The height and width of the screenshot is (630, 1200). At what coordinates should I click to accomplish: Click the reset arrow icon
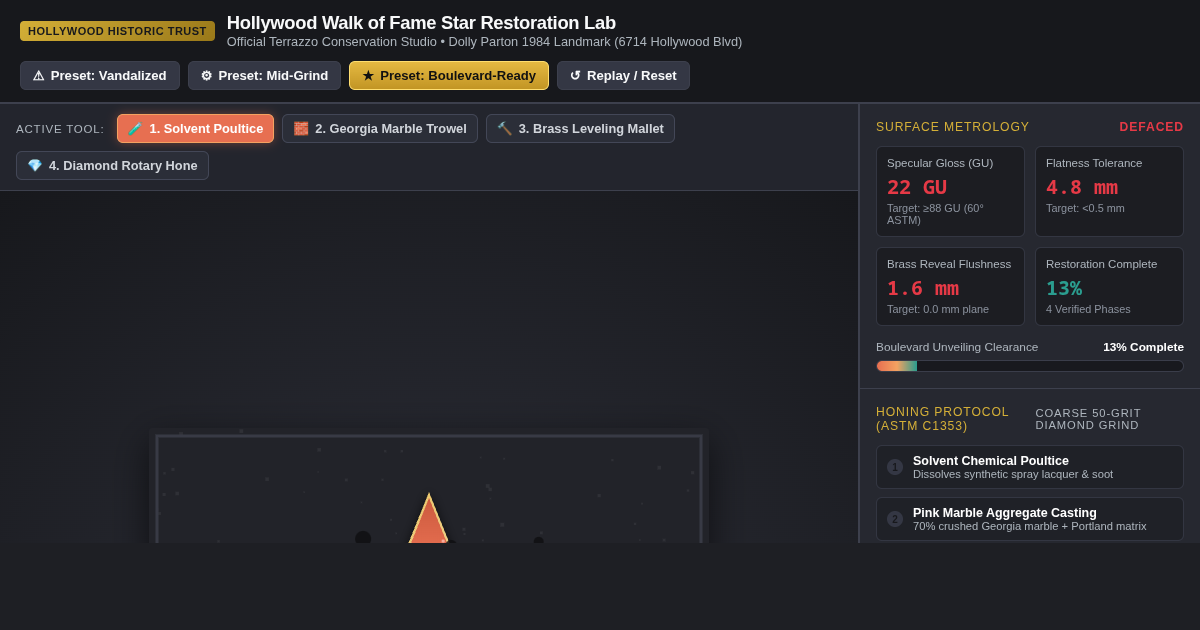(x=576, y=76)
